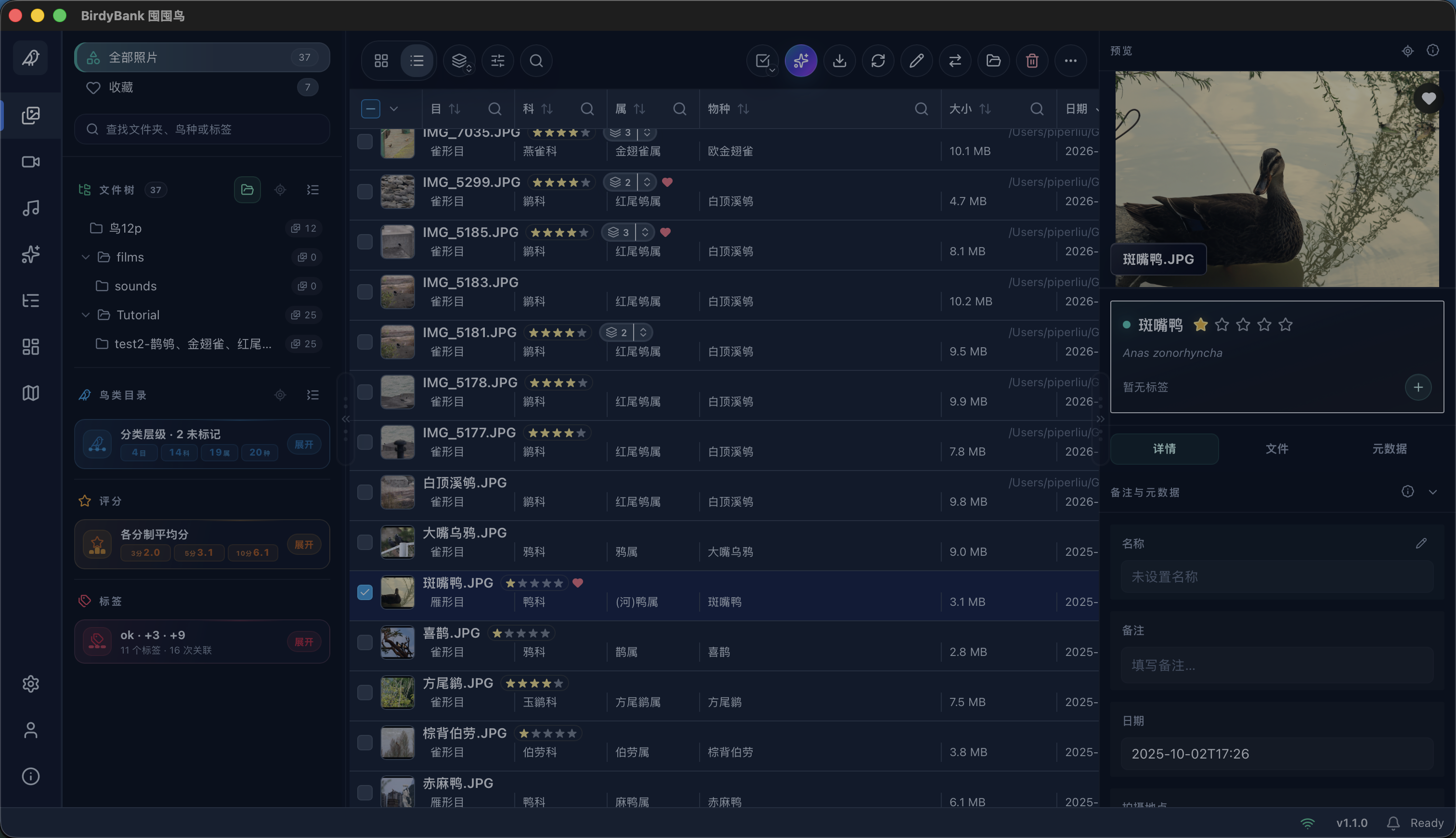Open selection dropdown arrow next to header checkbox
This screenshot has height=838, width=1456.
pyautogui.click(x=394, y=109)
